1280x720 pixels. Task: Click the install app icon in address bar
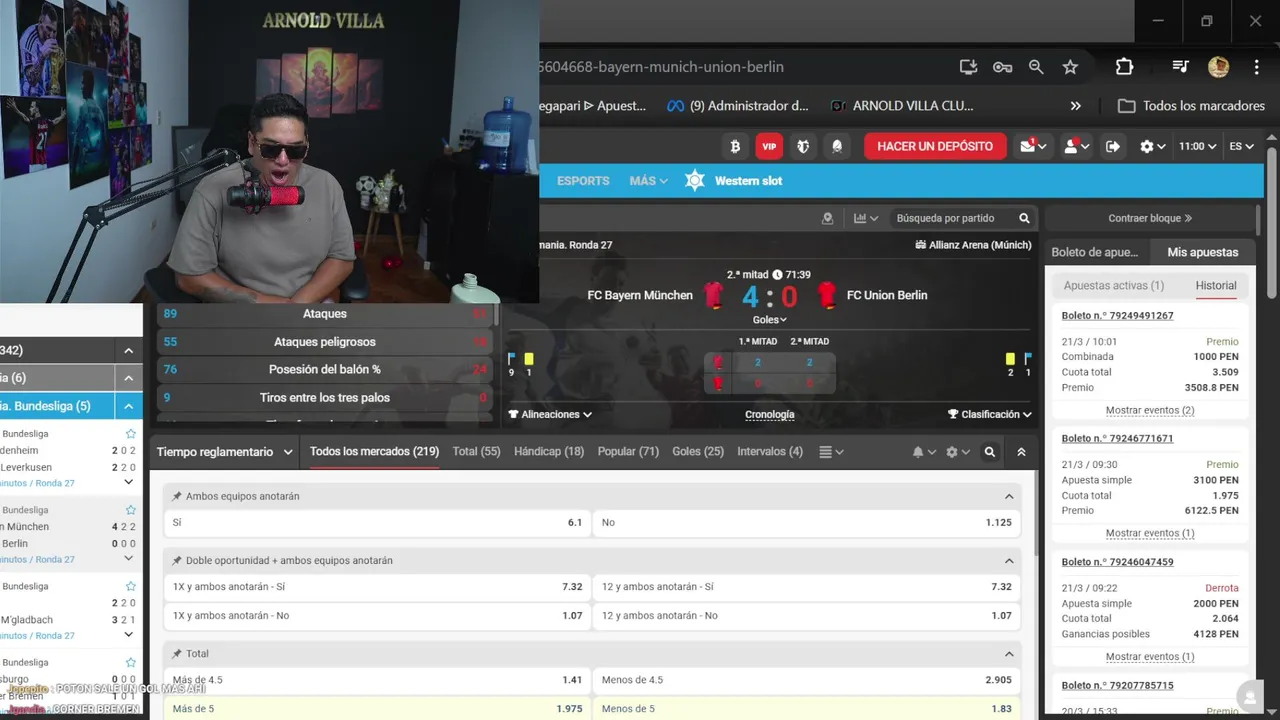point(968,67)
